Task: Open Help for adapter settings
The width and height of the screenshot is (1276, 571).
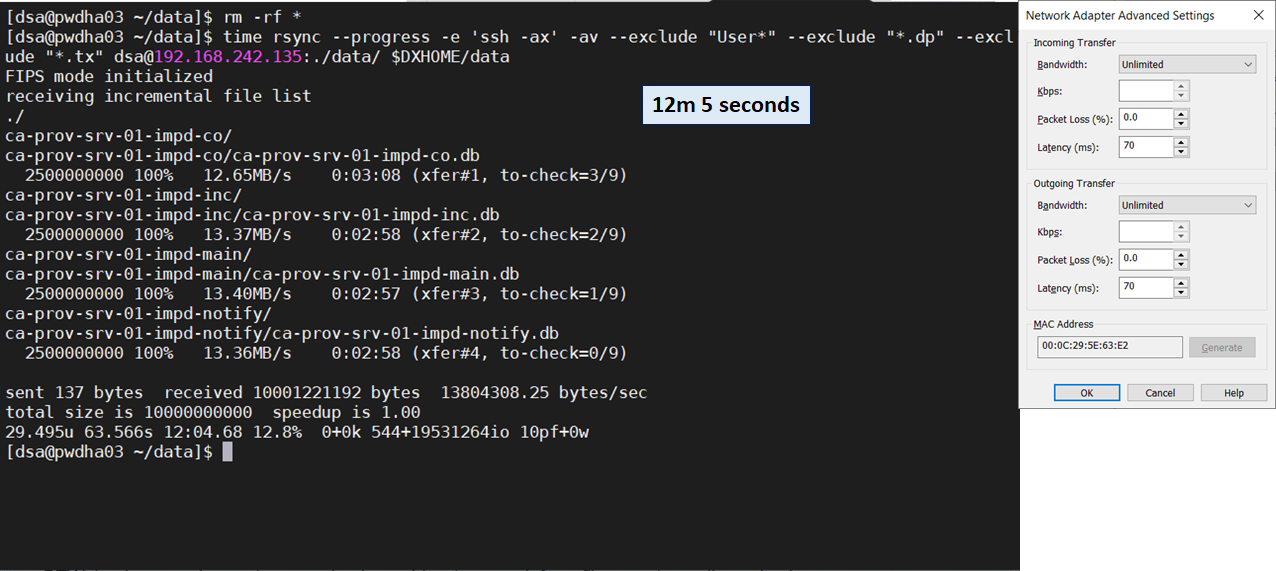Action: point(1233,393)
